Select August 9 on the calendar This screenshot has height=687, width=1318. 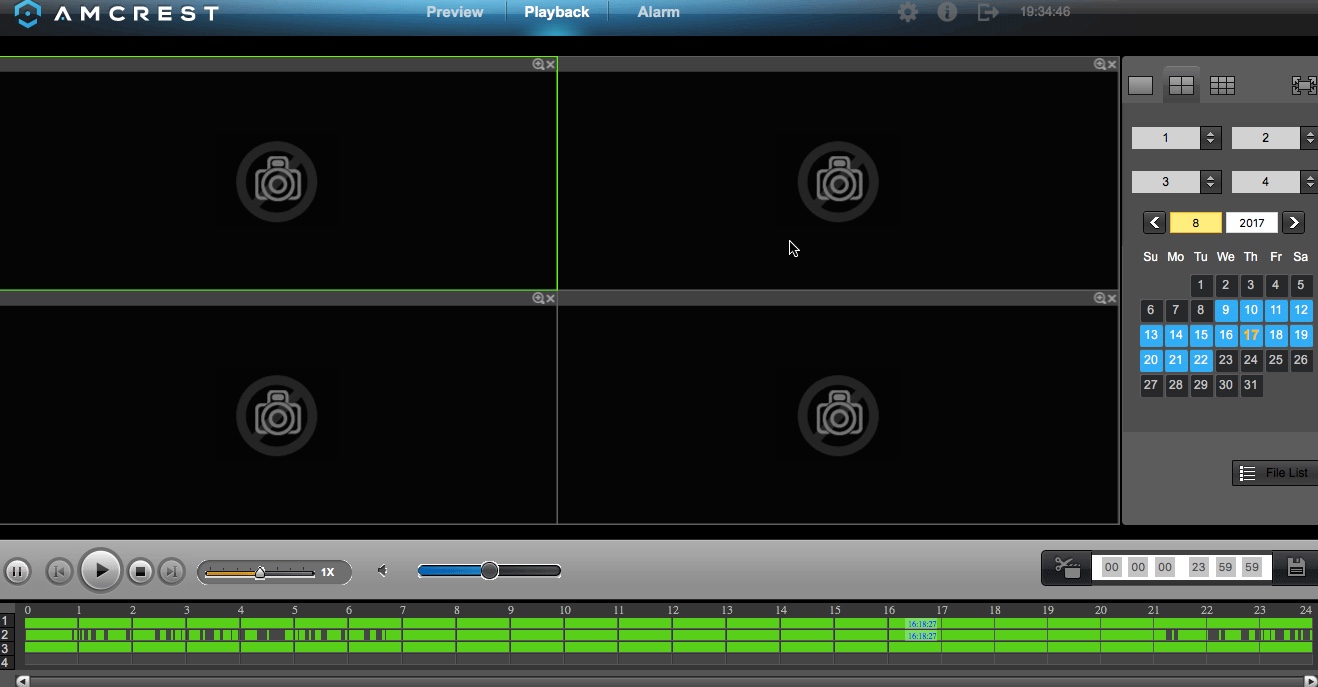click(1226, 310)
